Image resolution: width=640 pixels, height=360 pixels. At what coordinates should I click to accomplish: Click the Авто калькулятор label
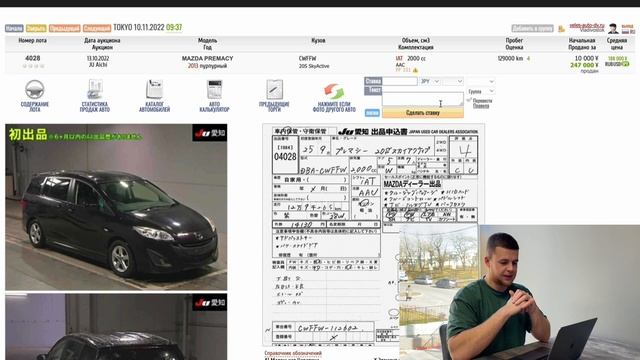tap(214, 107)
